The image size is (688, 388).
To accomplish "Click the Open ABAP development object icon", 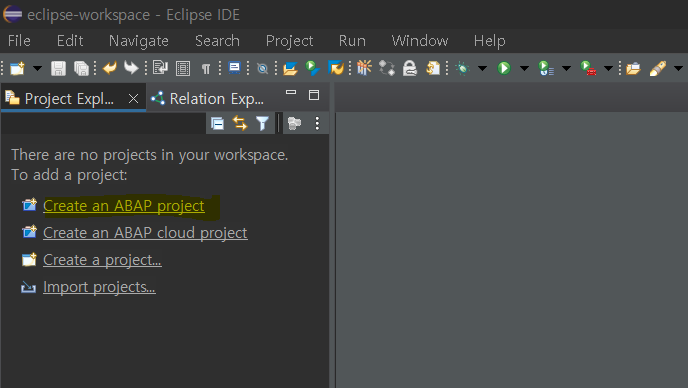I will 290,68.
